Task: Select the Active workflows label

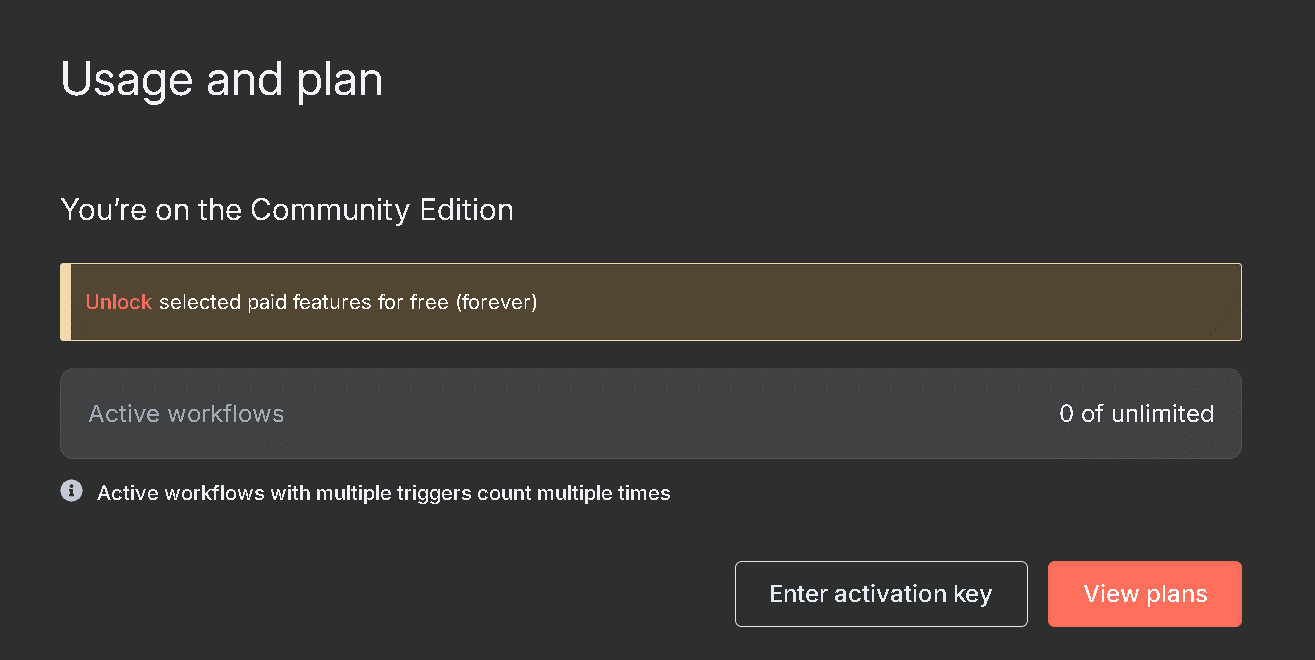Action: tap(186, 414)
